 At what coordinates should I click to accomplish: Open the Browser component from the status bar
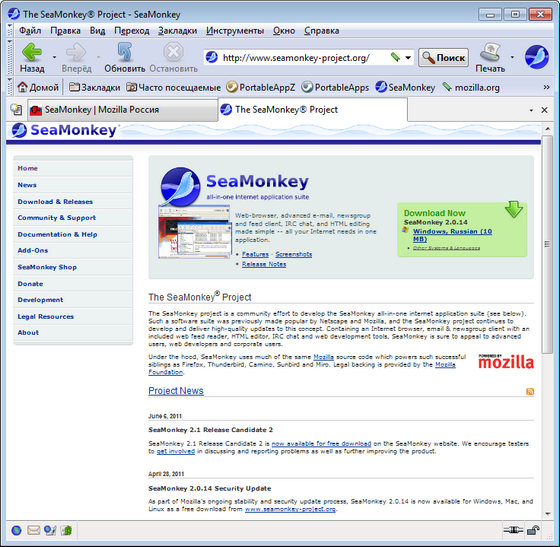16,531
